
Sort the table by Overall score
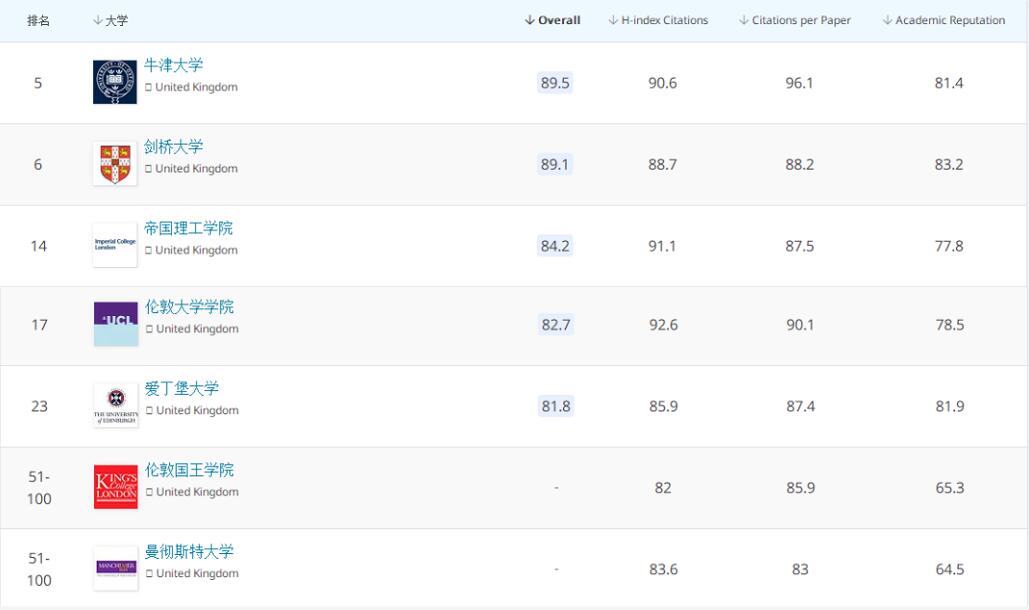(553, 21)
